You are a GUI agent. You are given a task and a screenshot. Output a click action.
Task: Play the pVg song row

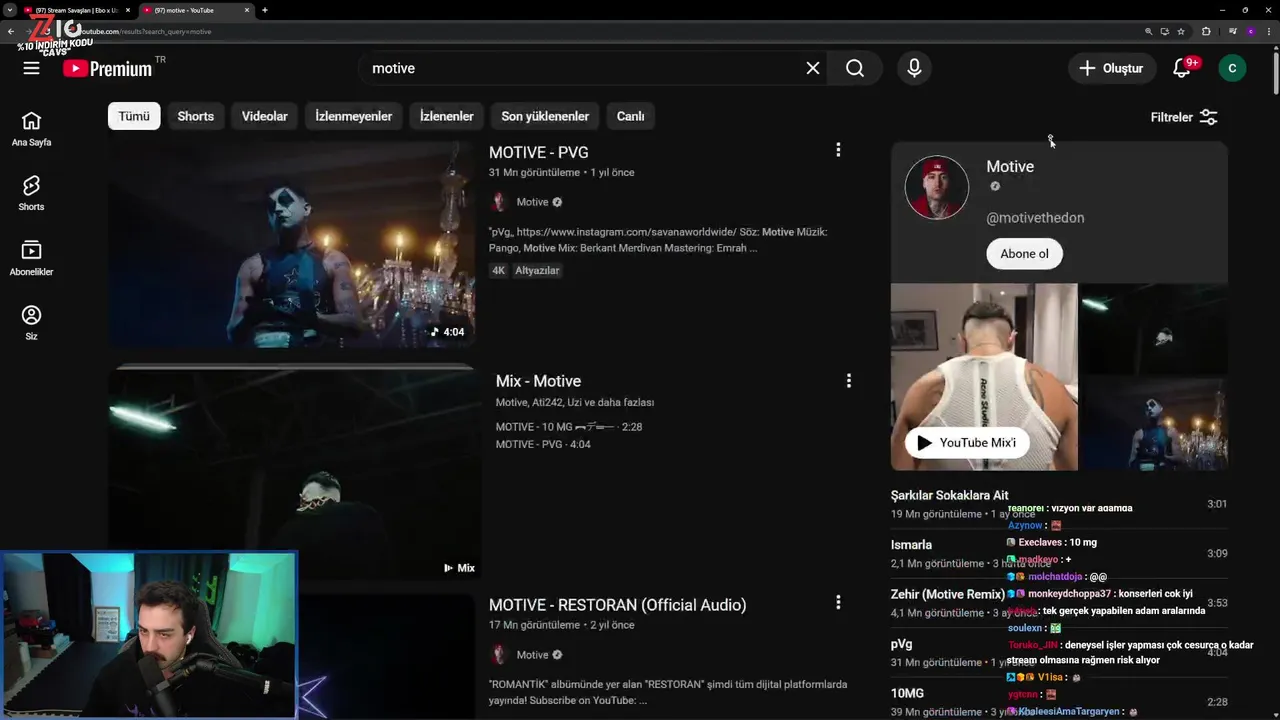(x=1059, y=652)
